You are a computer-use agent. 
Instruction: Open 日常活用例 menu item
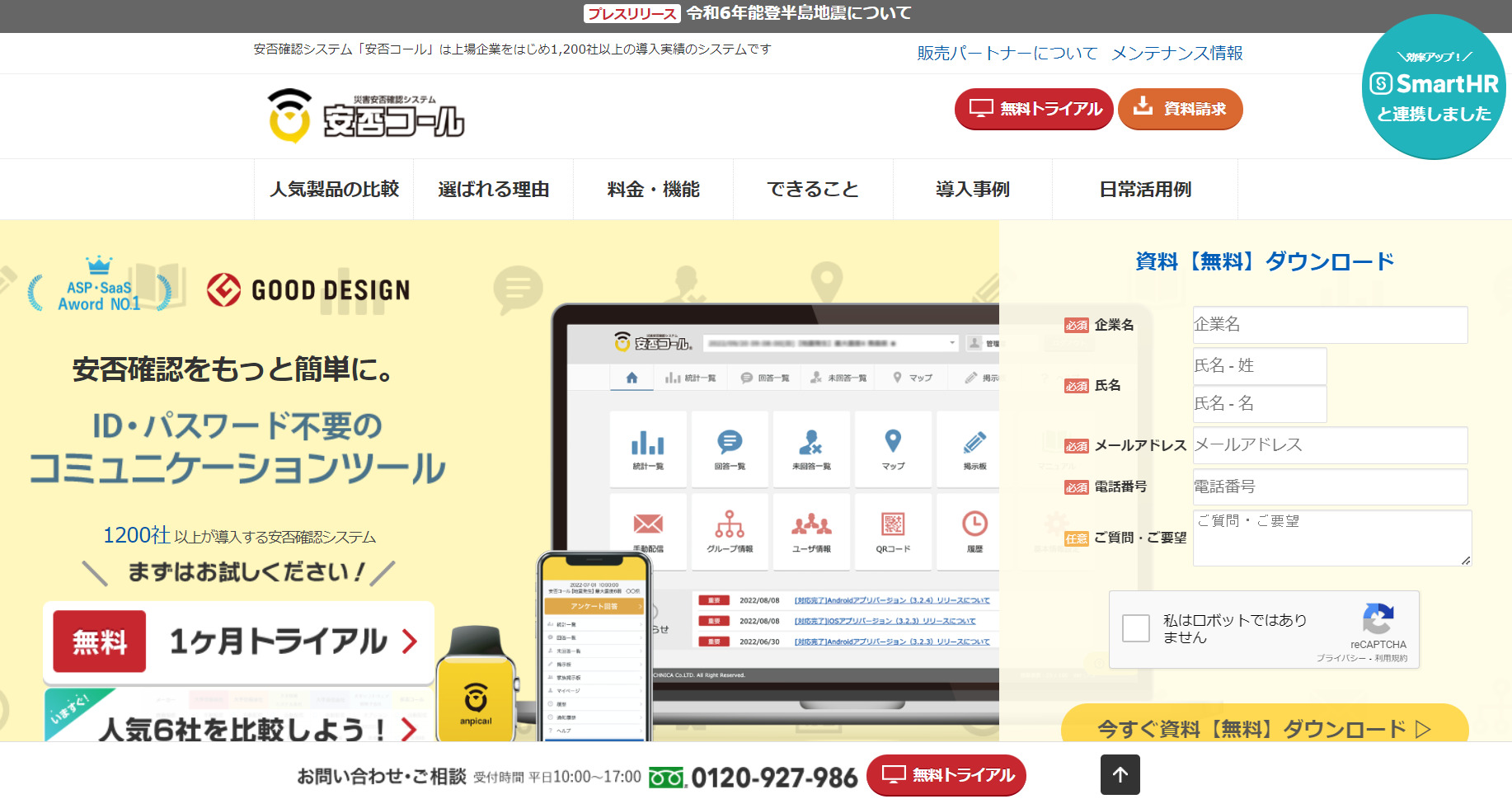(1145, 190)
